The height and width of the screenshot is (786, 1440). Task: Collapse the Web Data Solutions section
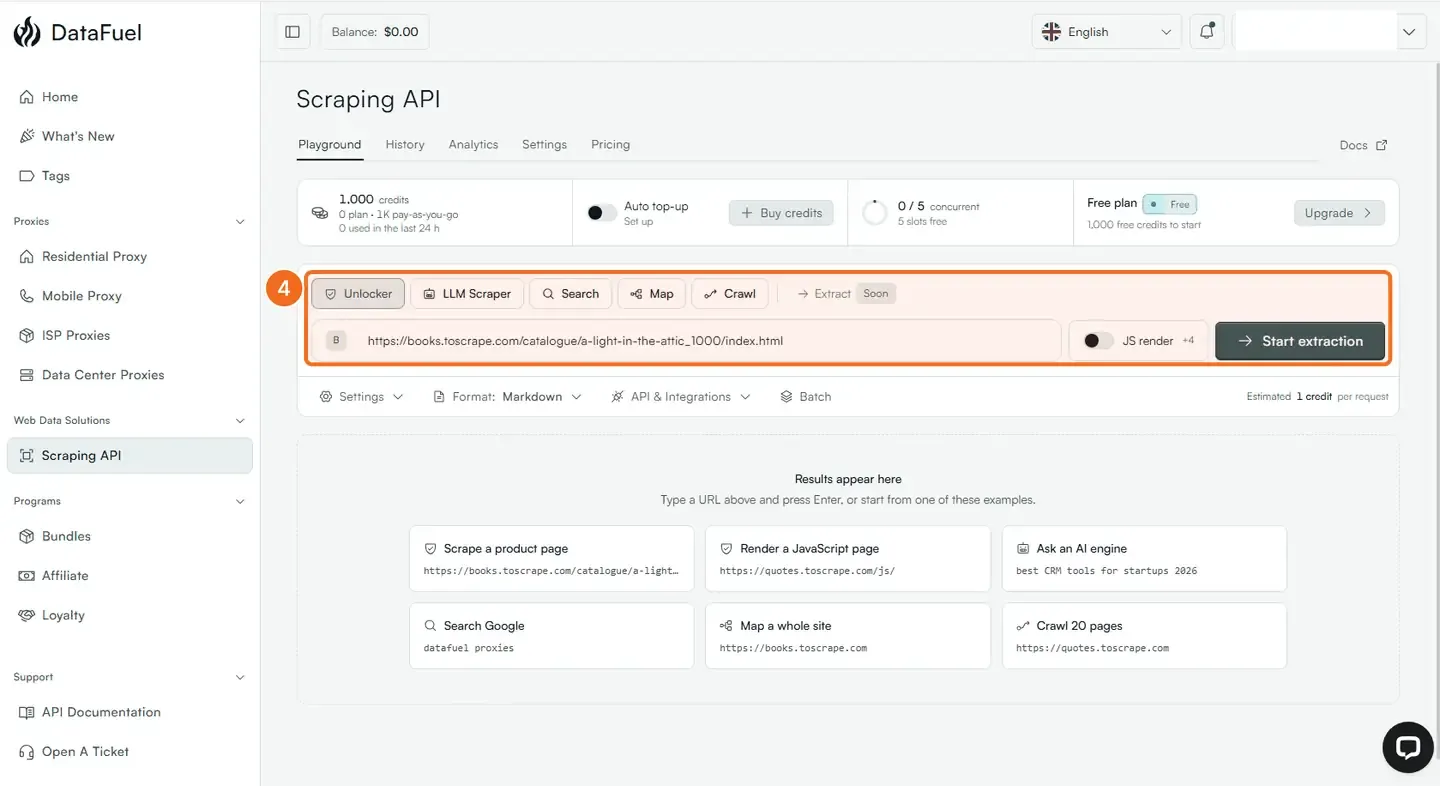point(240,421)
